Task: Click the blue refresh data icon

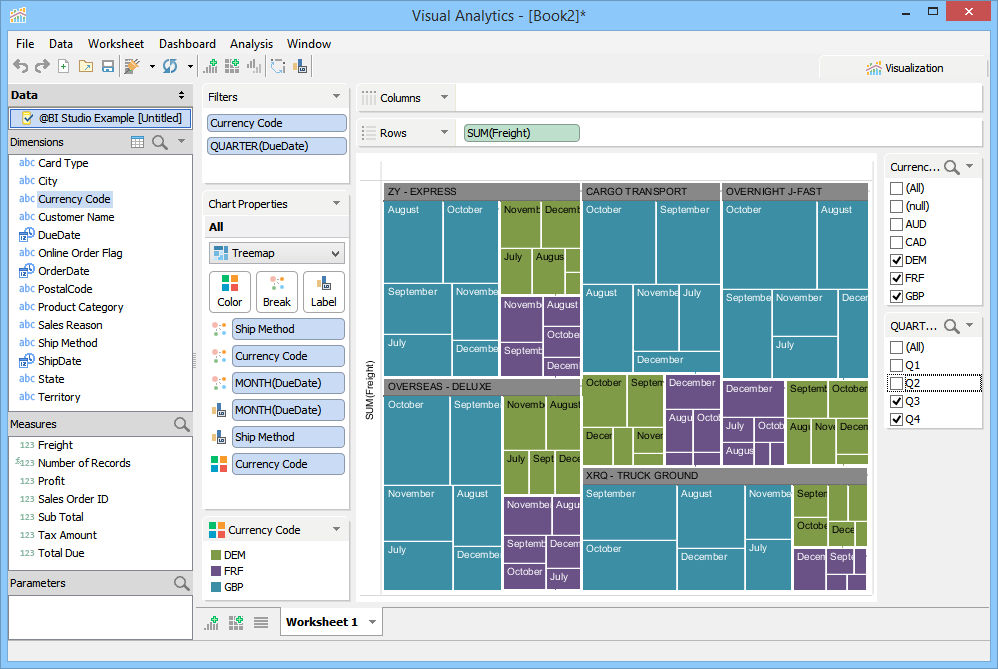Action: tap(170, 66)
